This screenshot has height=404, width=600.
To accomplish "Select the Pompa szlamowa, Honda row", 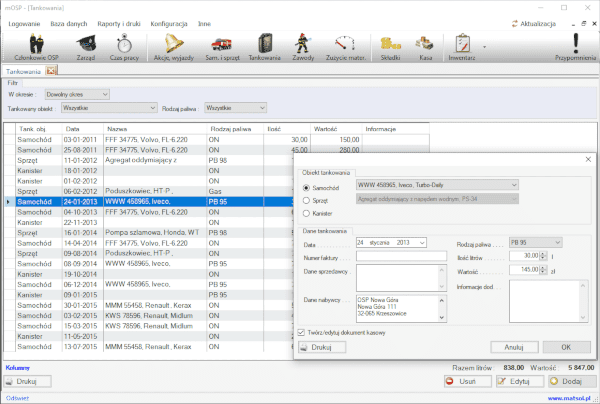I will pos(149,233).
